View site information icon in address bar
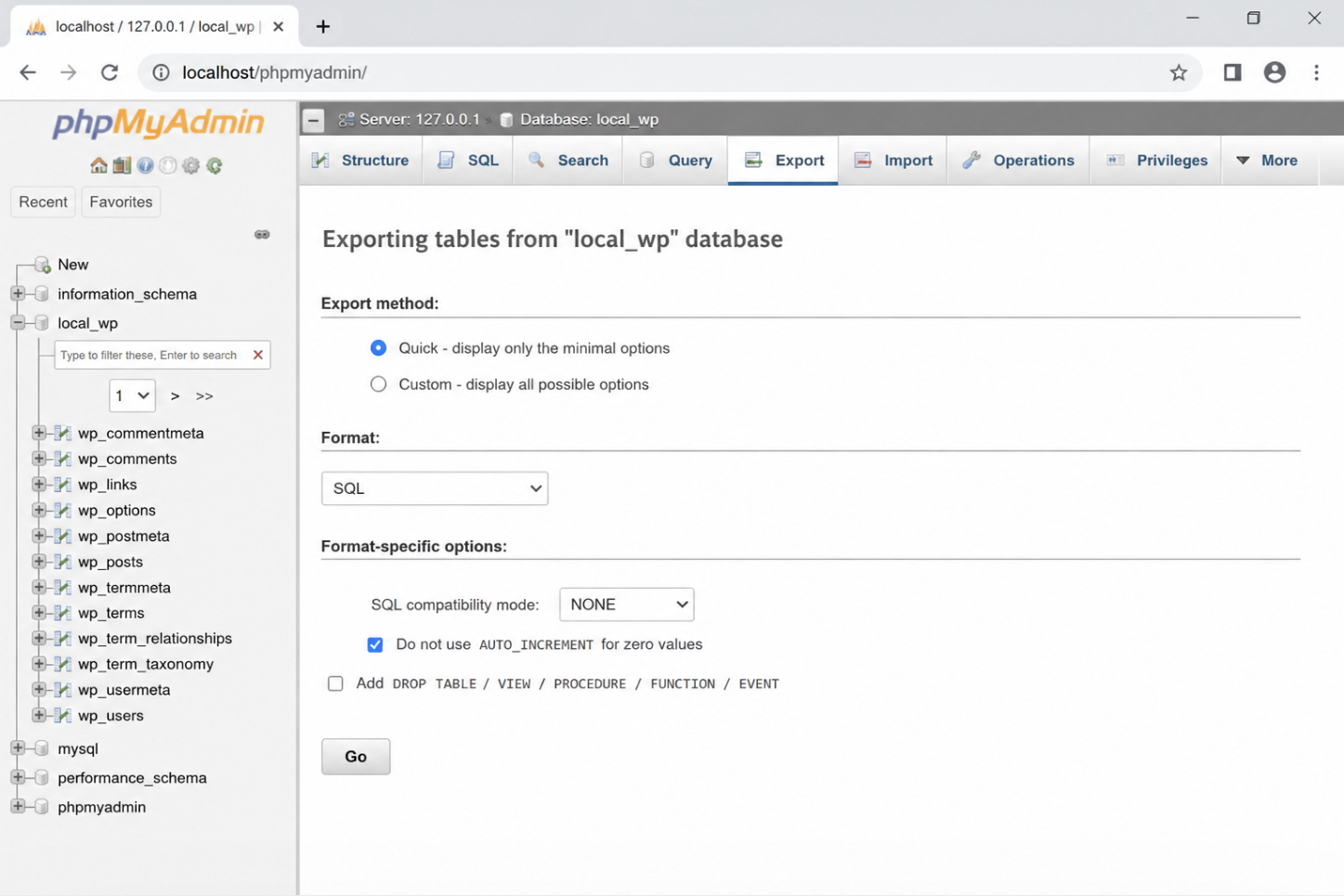Image resolution: width=1344 pixels, height=896 pixels. tap(161, 72)
